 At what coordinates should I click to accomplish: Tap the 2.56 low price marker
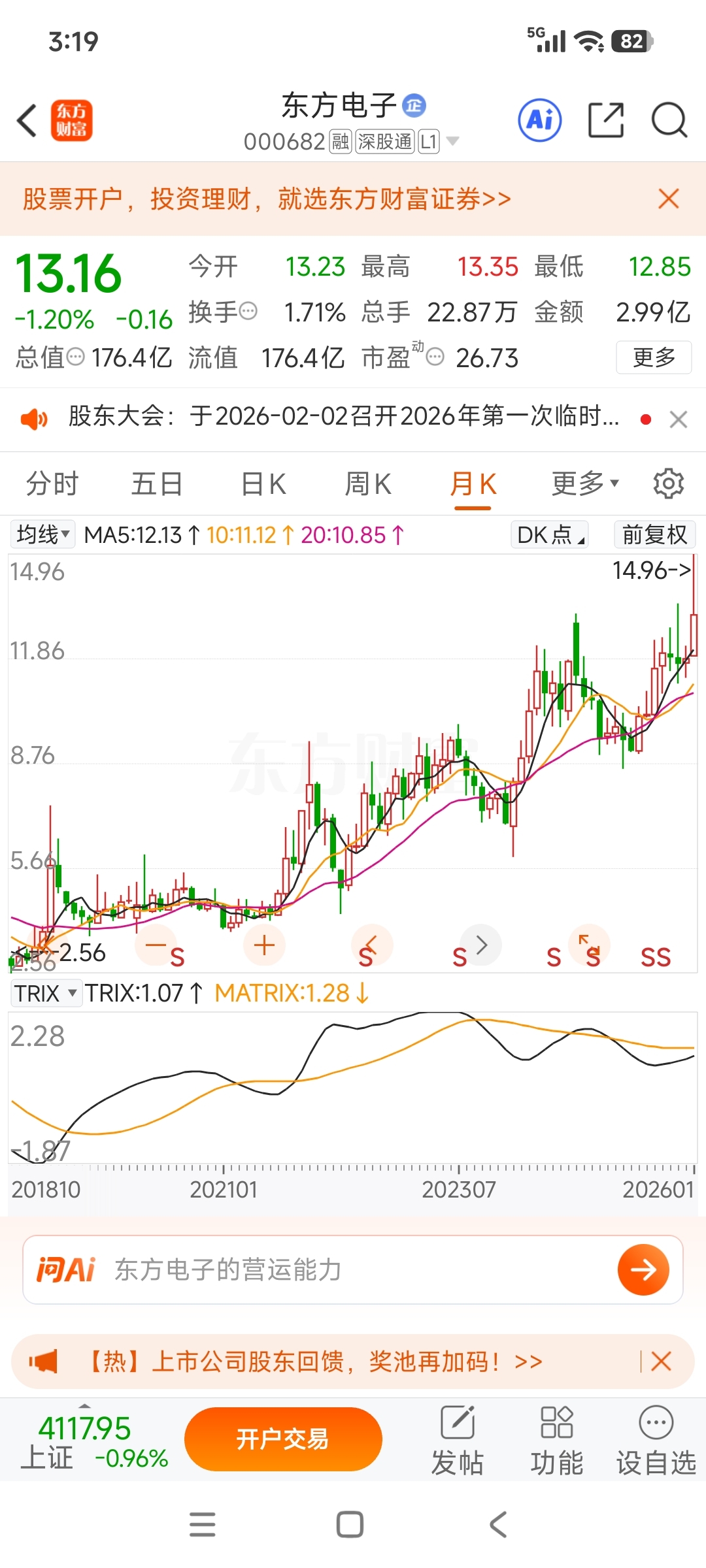[82, 953]
